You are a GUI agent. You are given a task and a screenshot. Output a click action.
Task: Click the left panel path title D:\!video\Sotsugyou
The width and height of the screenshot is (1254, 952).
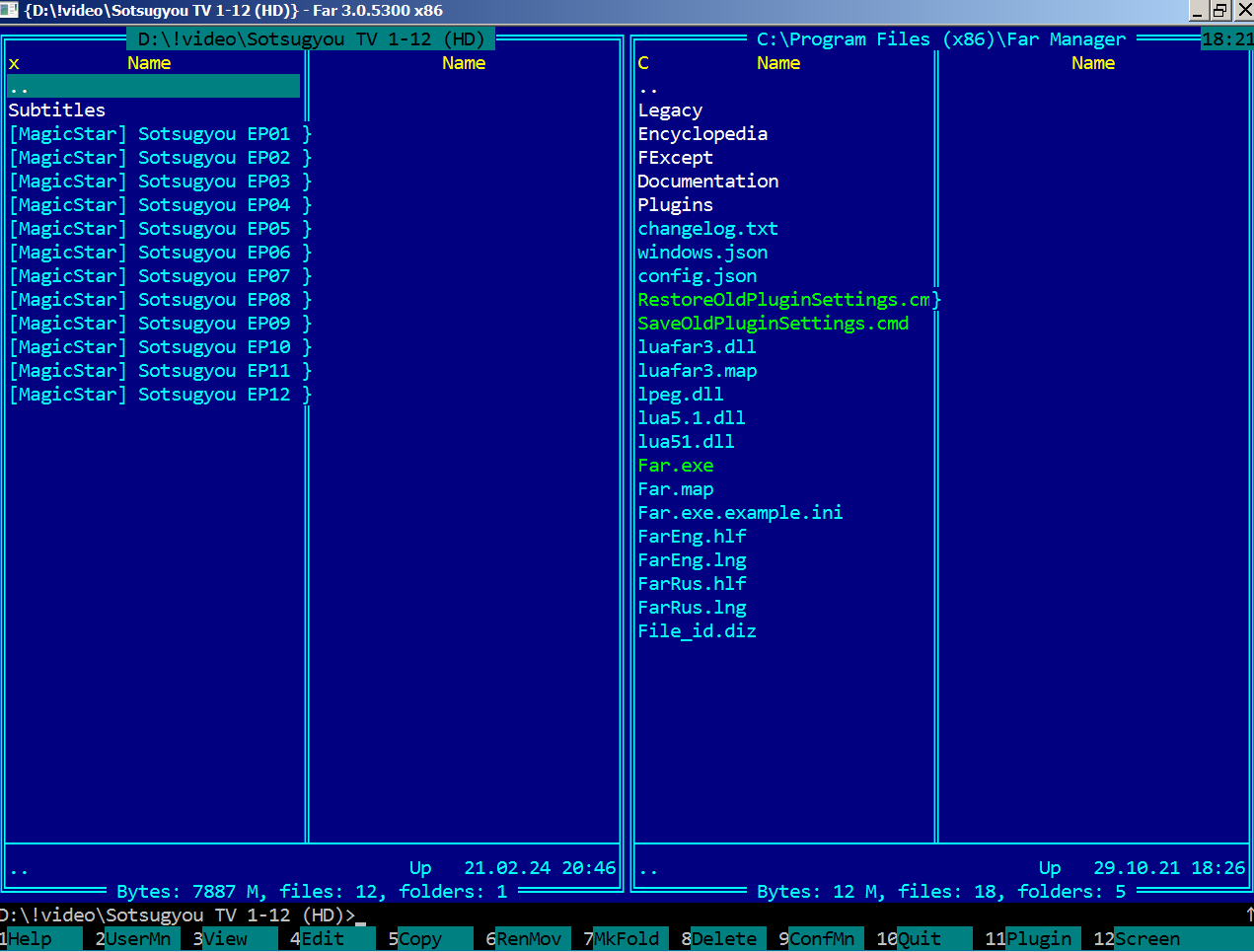[311, 39]
